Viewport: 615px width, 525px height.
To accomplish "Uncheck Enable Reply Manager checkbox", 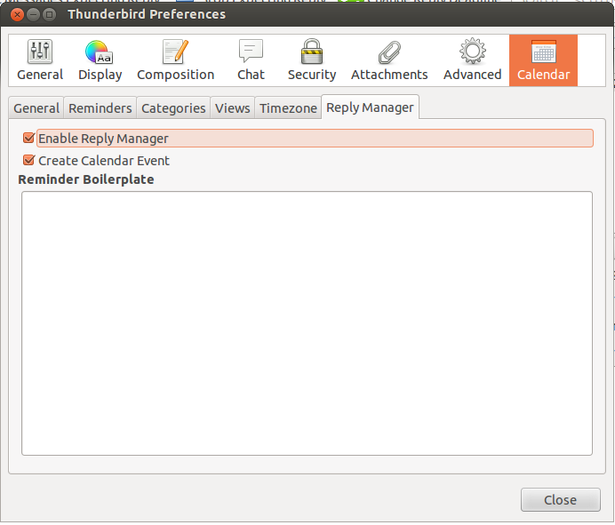I will [29, 138].
